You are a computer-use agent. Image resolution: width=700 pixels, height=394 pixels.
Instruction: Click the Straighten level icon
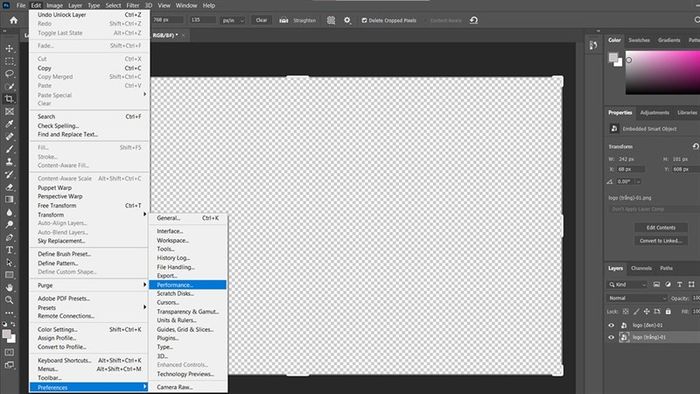283,20
